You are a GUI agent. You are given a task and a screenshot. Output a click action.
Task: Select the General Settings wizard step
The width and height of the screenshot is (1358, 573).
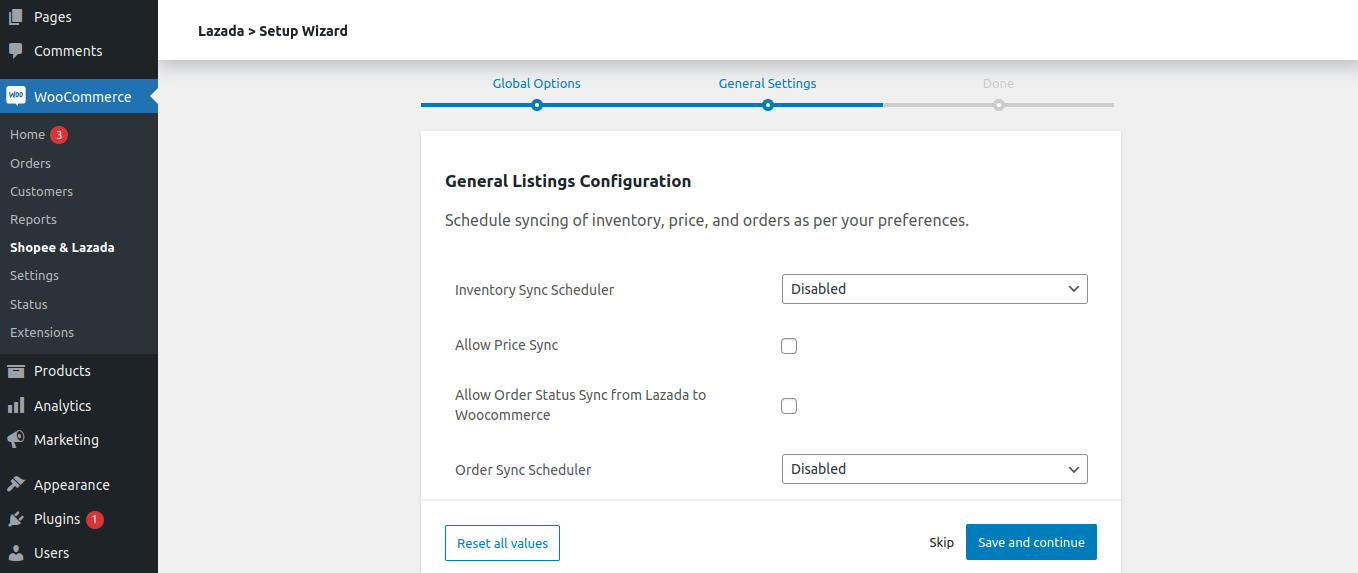(767, 84)
